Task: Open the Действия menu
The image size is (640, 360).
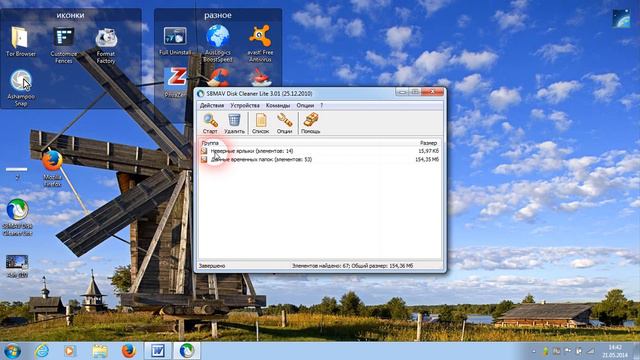Action: (212, 105)
